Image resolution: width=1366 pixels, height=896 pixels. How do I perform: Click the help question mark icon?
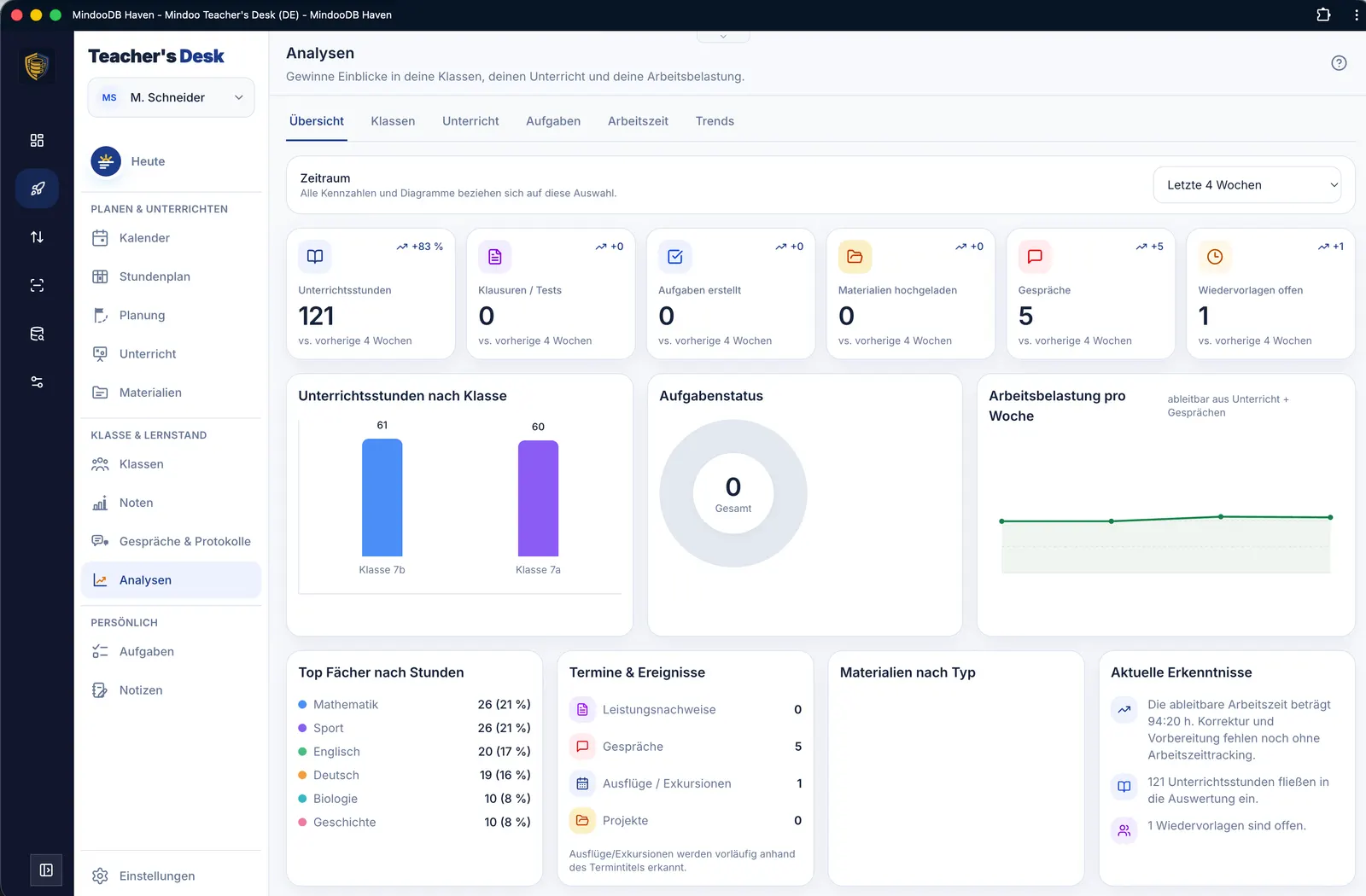pos(1339,63)
